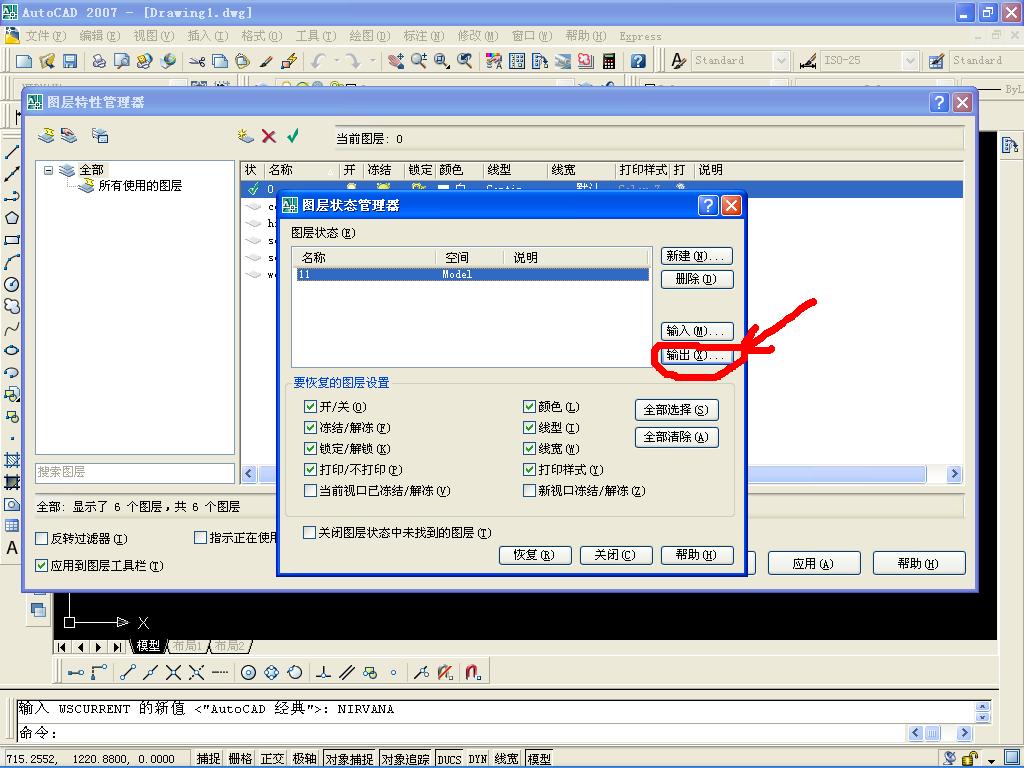Click layer list horizontal scrollbar right arrow
This screenshot has width=1024, height=768.
955,474
